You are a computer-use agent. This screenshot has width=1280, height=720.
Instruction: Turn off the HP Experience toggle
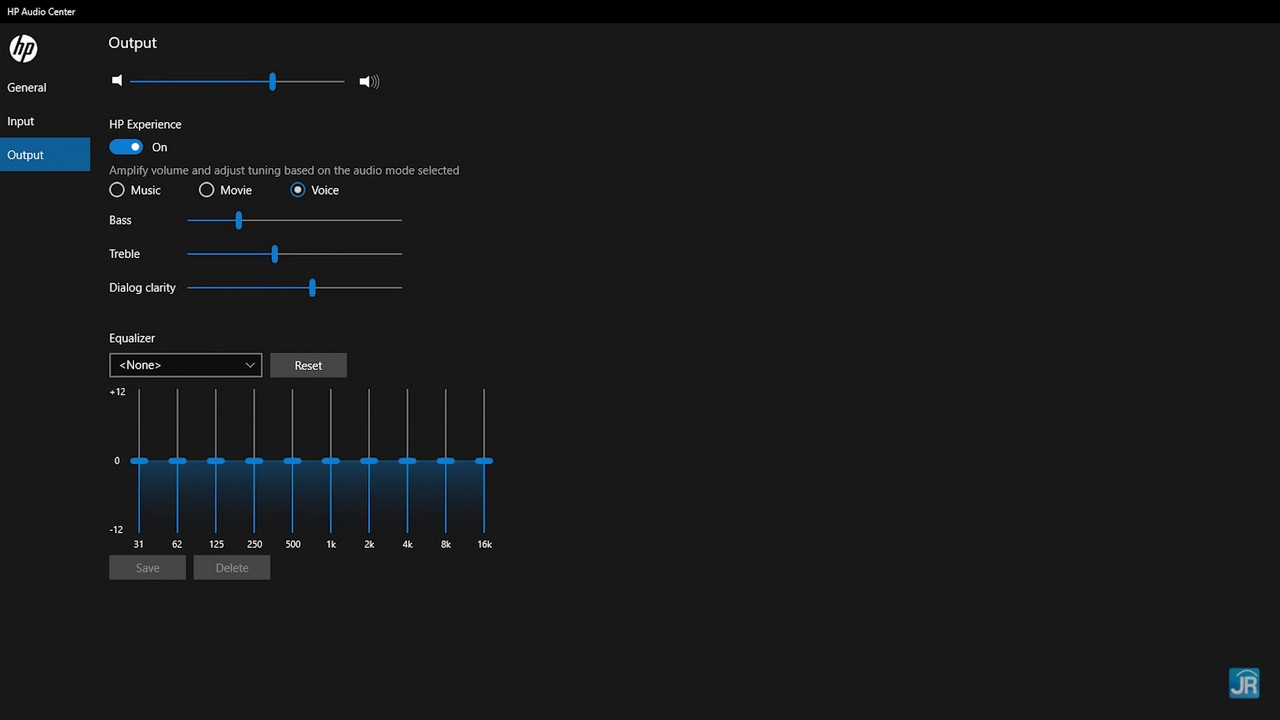(x=126, y=147)
